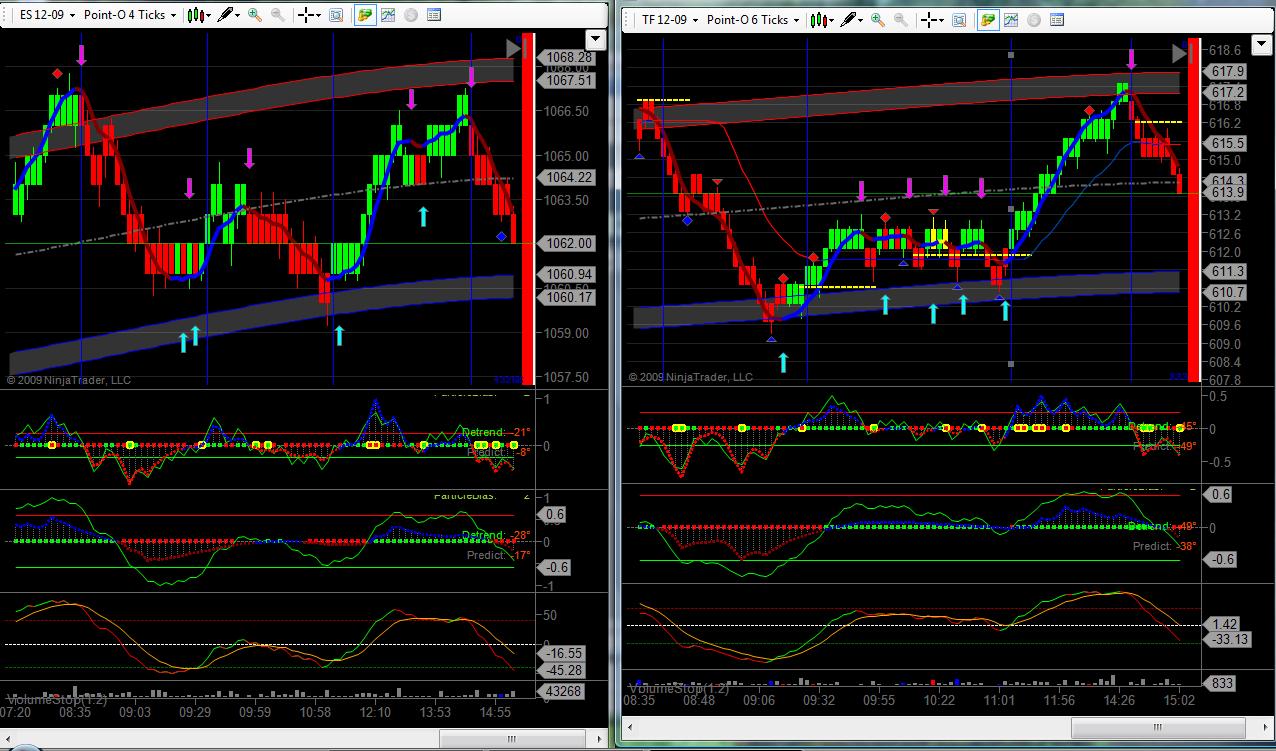Expand the corner dropdown arrow in ES chart
This screenshot has width=1276, height=751.
tap(595, 39)
